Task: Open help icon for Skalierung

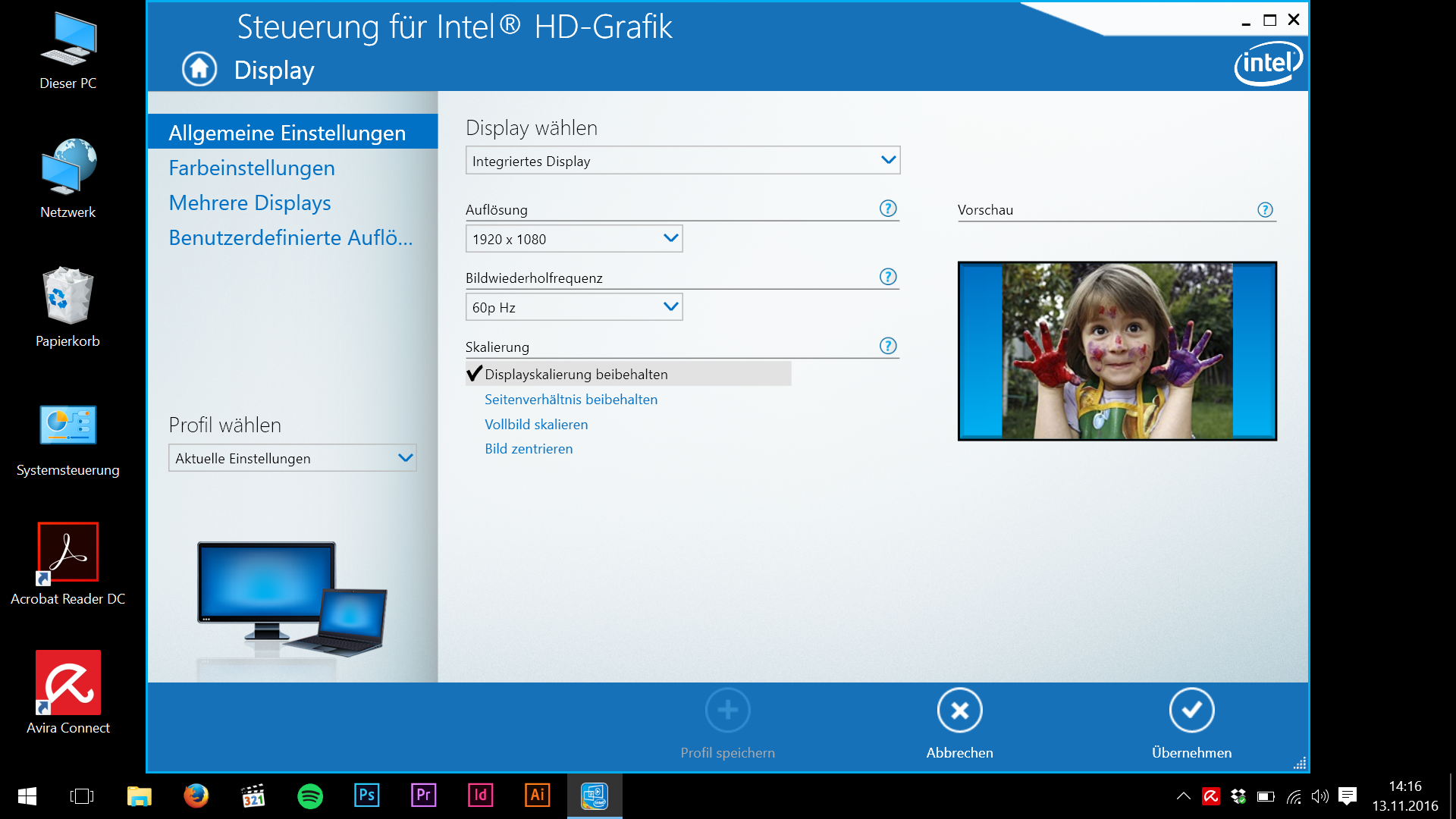Action: [x=888, y=346]
